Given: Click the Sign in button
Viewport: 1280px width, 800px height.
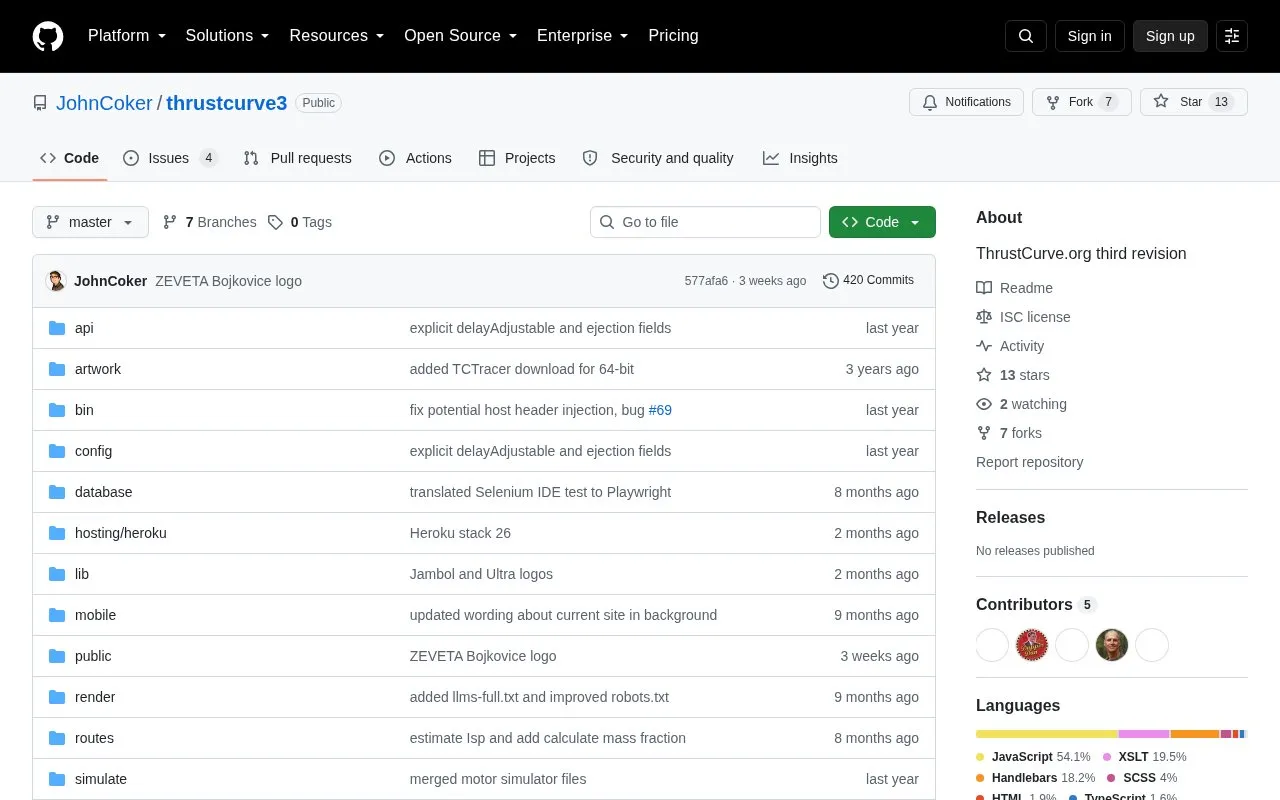Looking at the screenshot, I should [1089, 36].
